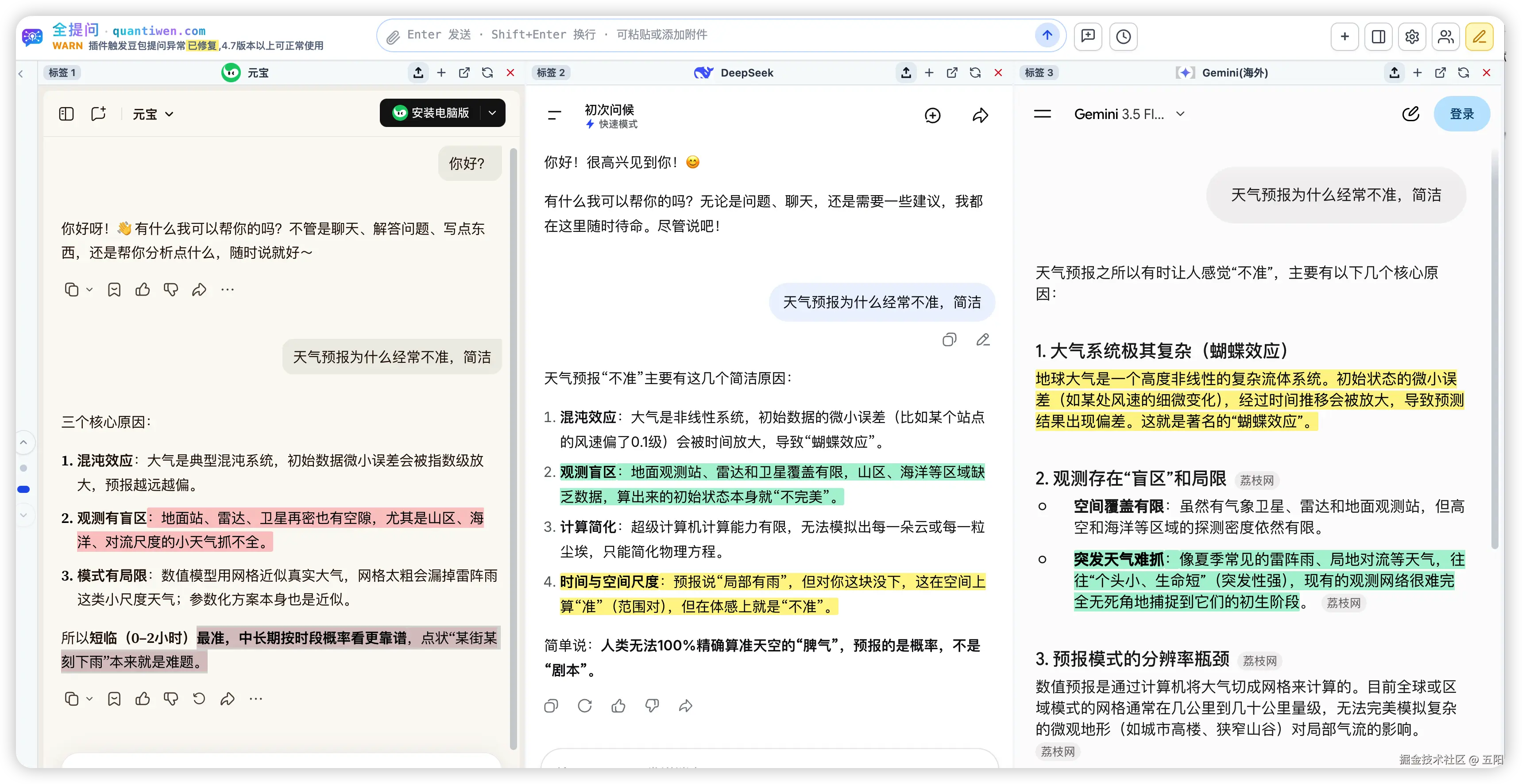This screenshot has width=1522, height=784.
Task: Click the upload icon in the Gemini tab header
Action: point(1395,73)
